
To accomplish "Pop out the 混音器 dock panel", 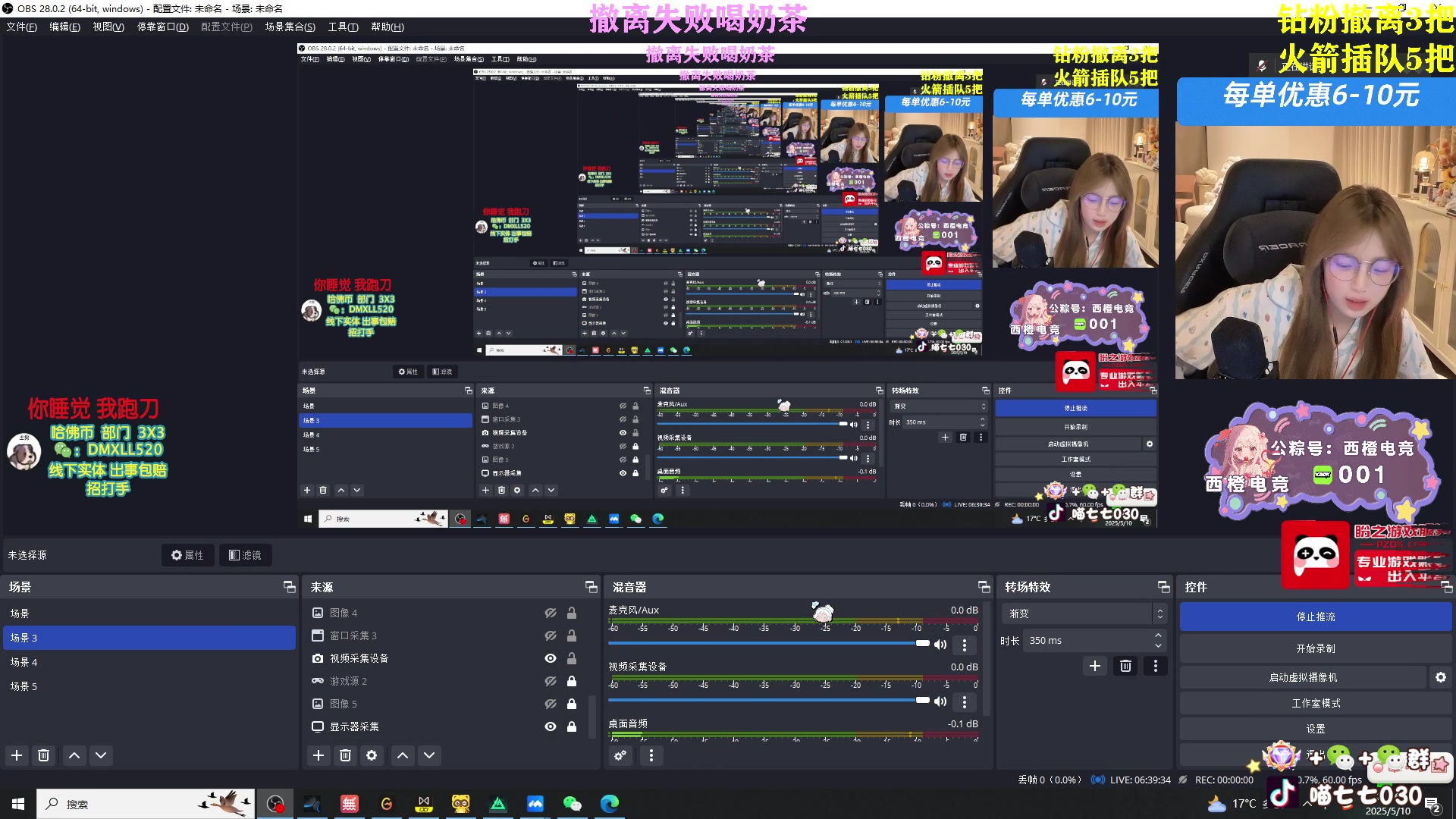I will (x=984, y=587).
